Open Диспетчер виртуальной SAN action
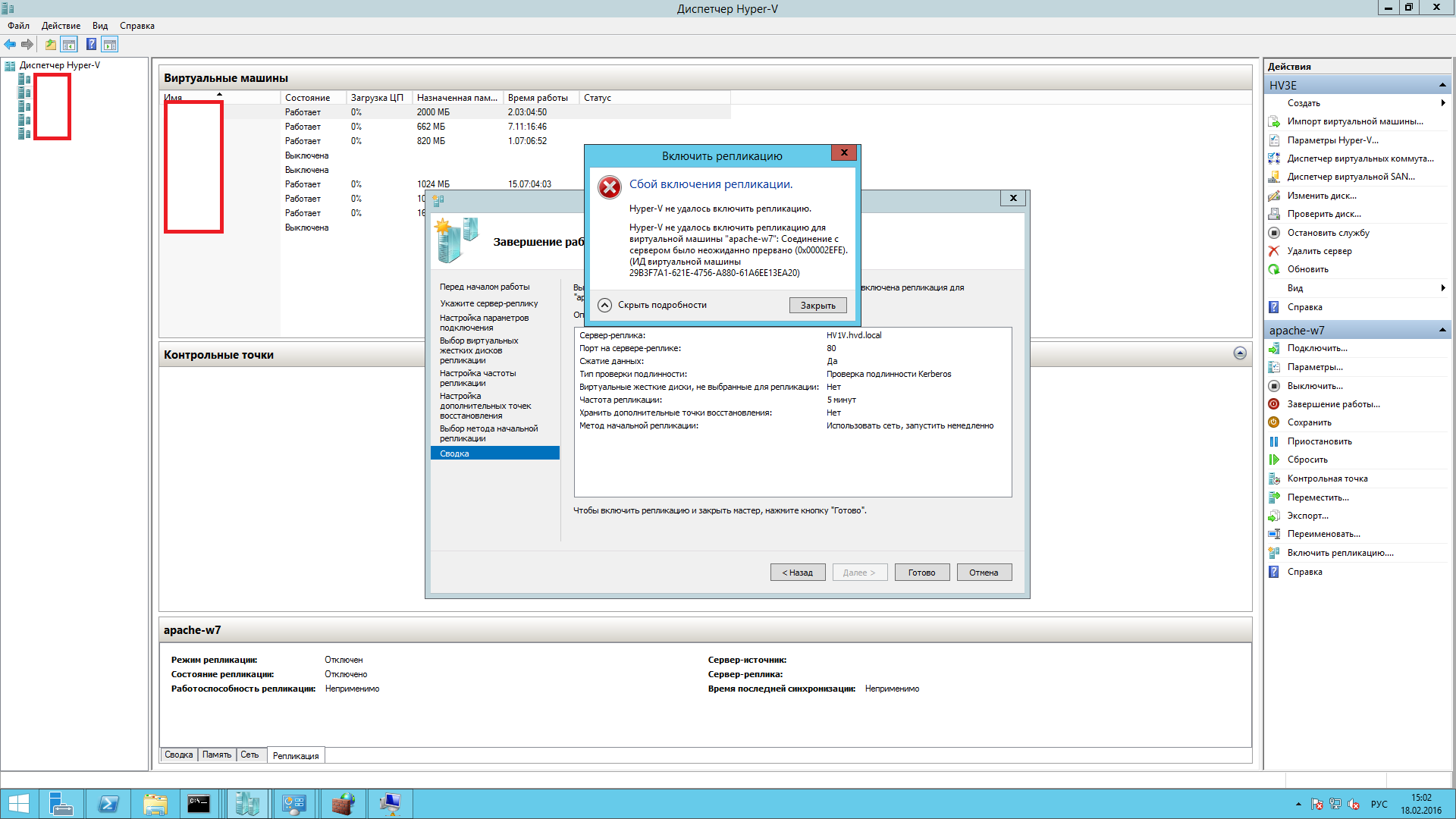 (1351, 177)
